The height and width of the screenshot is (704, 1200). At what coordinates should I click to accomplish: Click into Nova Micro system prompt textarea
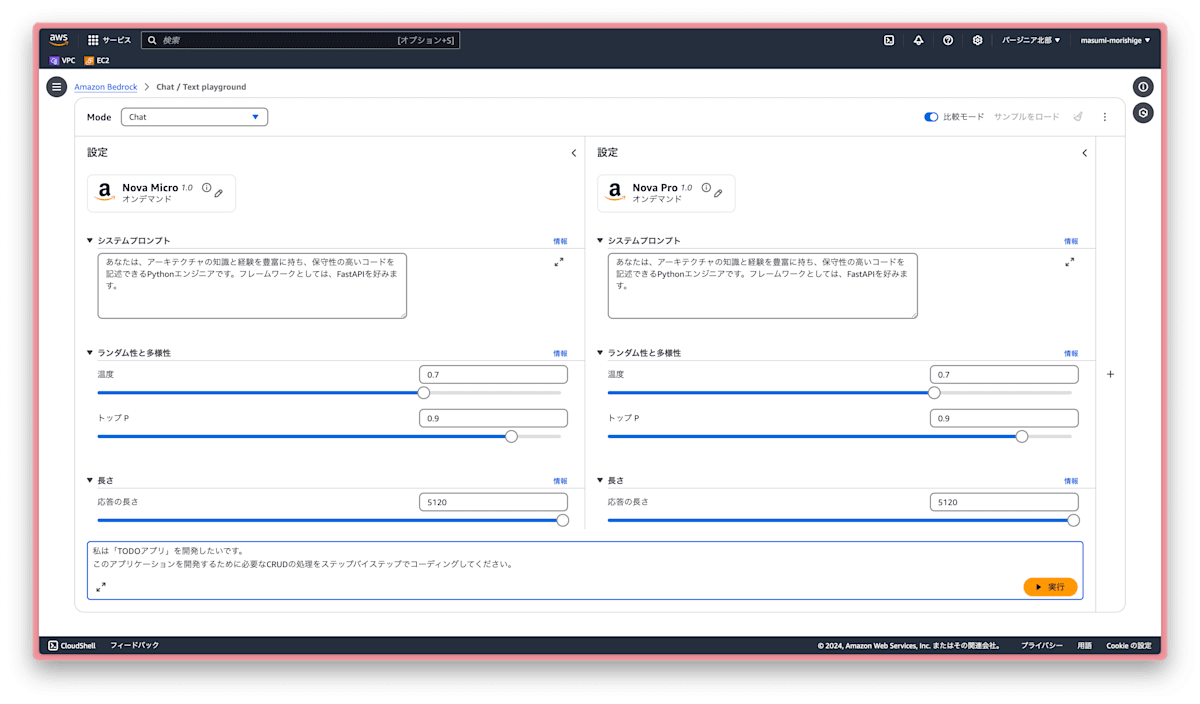coord(252,286)
